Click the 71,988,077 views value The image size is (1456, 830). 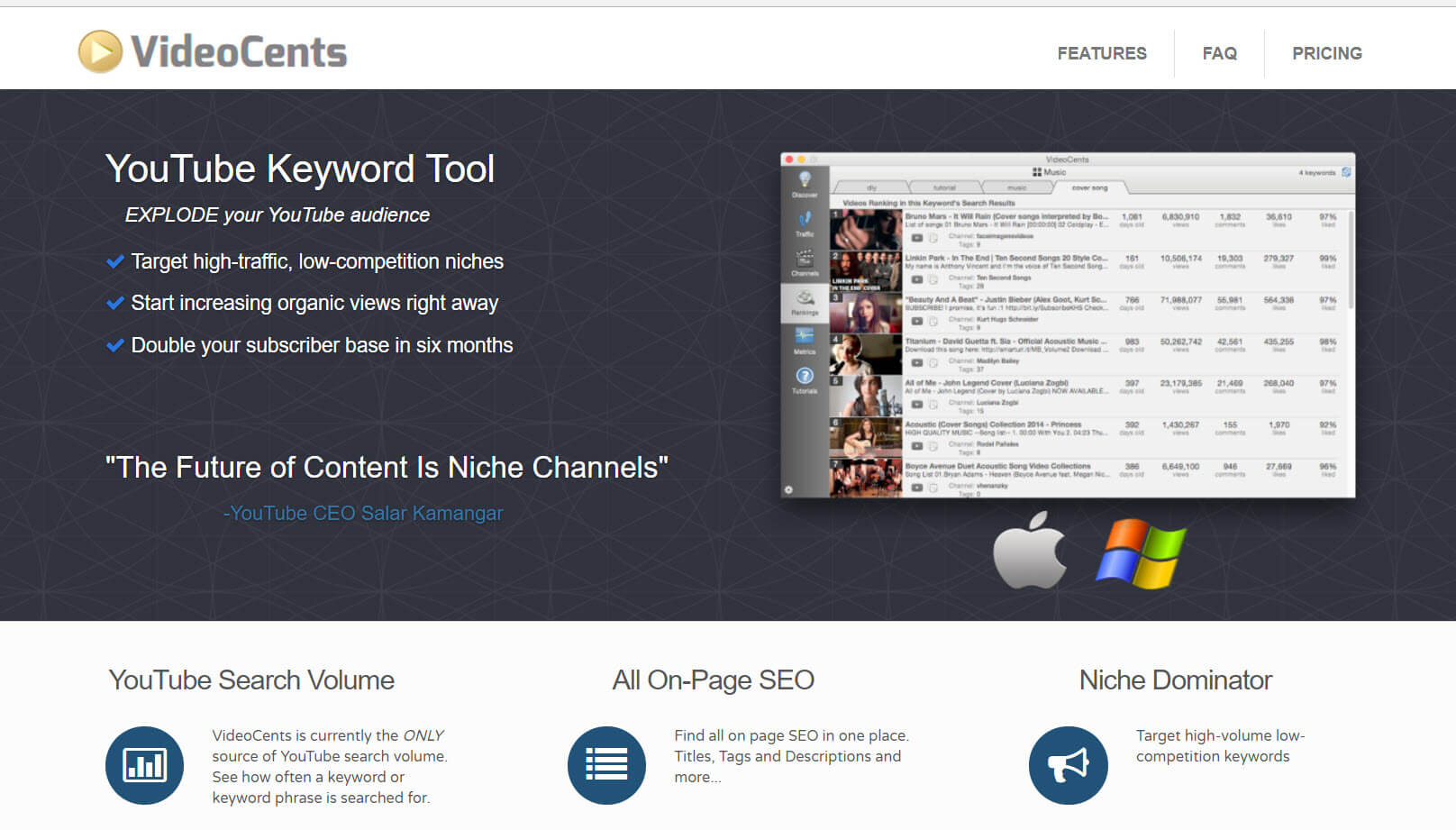[x=1180, y=299]
